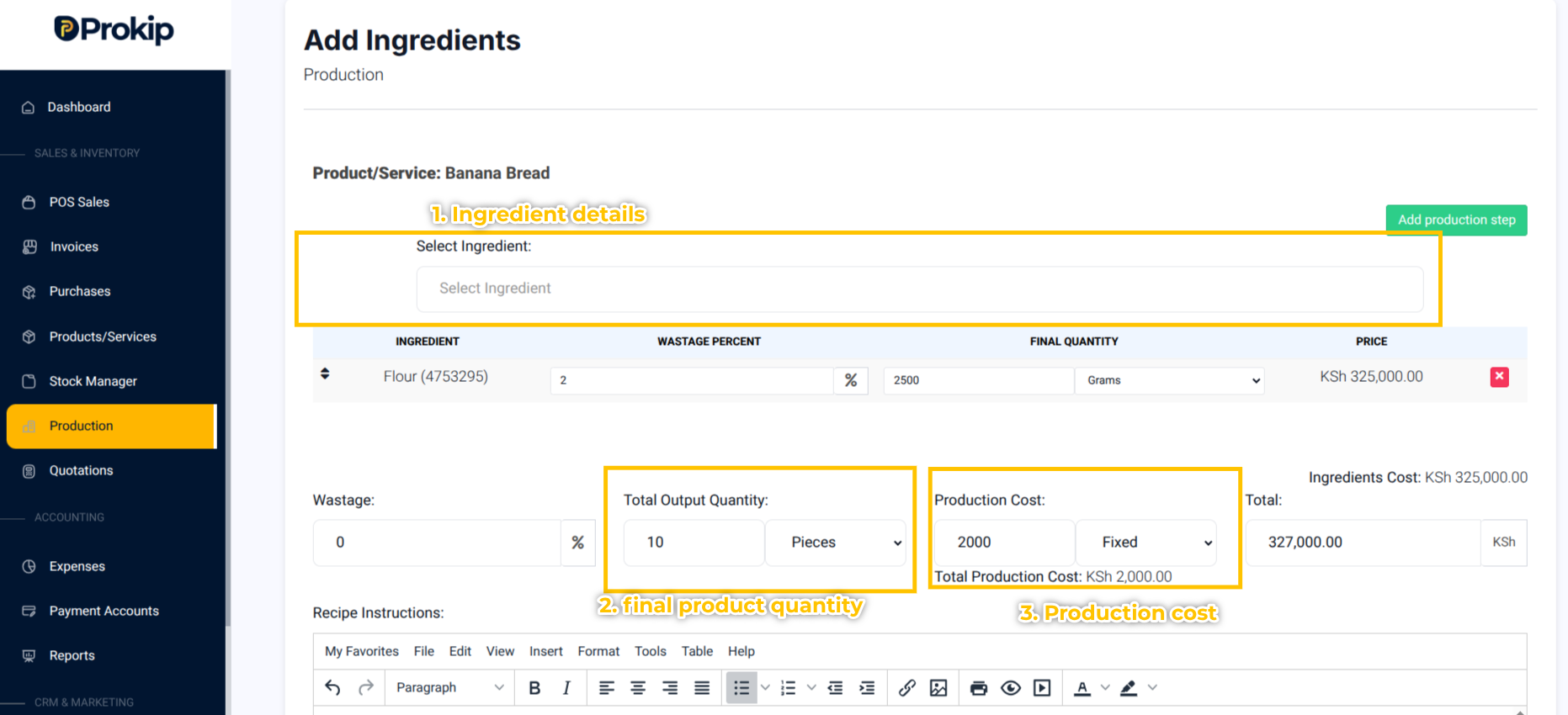Align recipe text to the right
Viewport: 1568px width, 715px height.
(x=670, y=688)
